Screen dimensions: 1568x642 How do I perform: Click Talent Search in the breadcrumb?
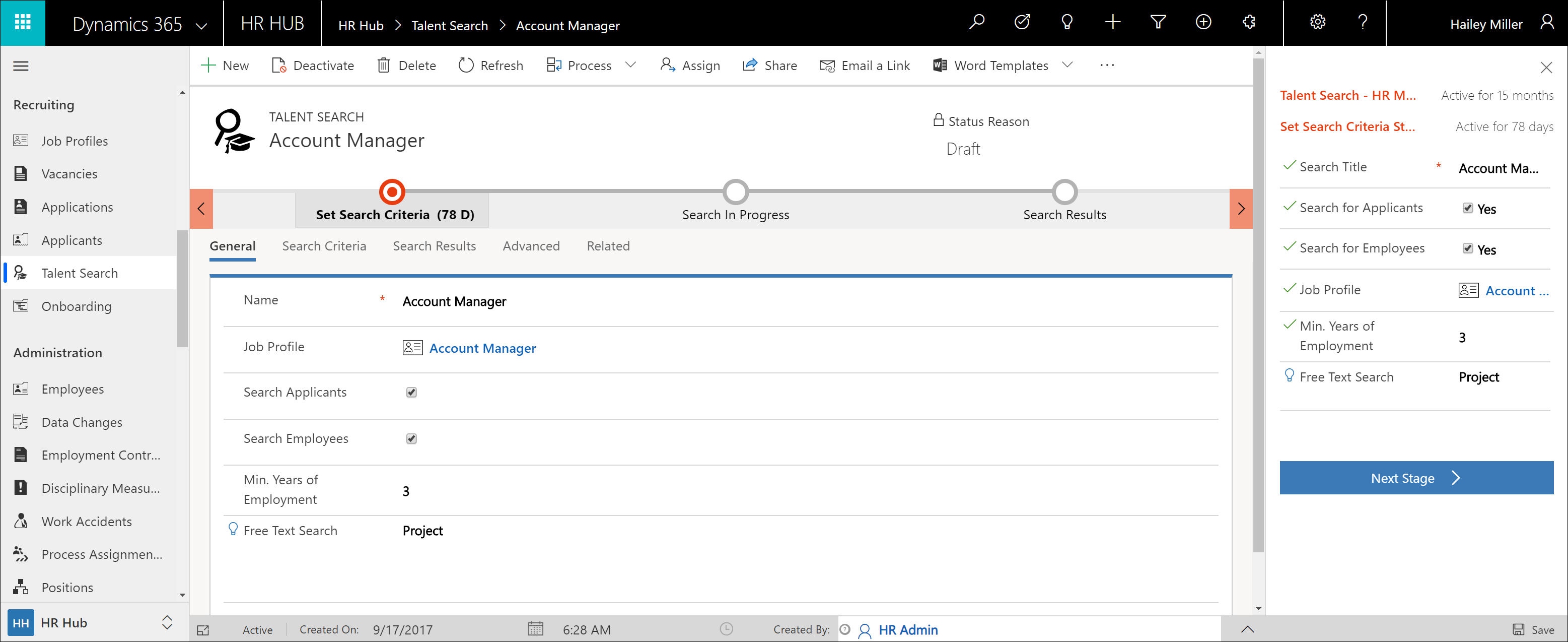450,26
